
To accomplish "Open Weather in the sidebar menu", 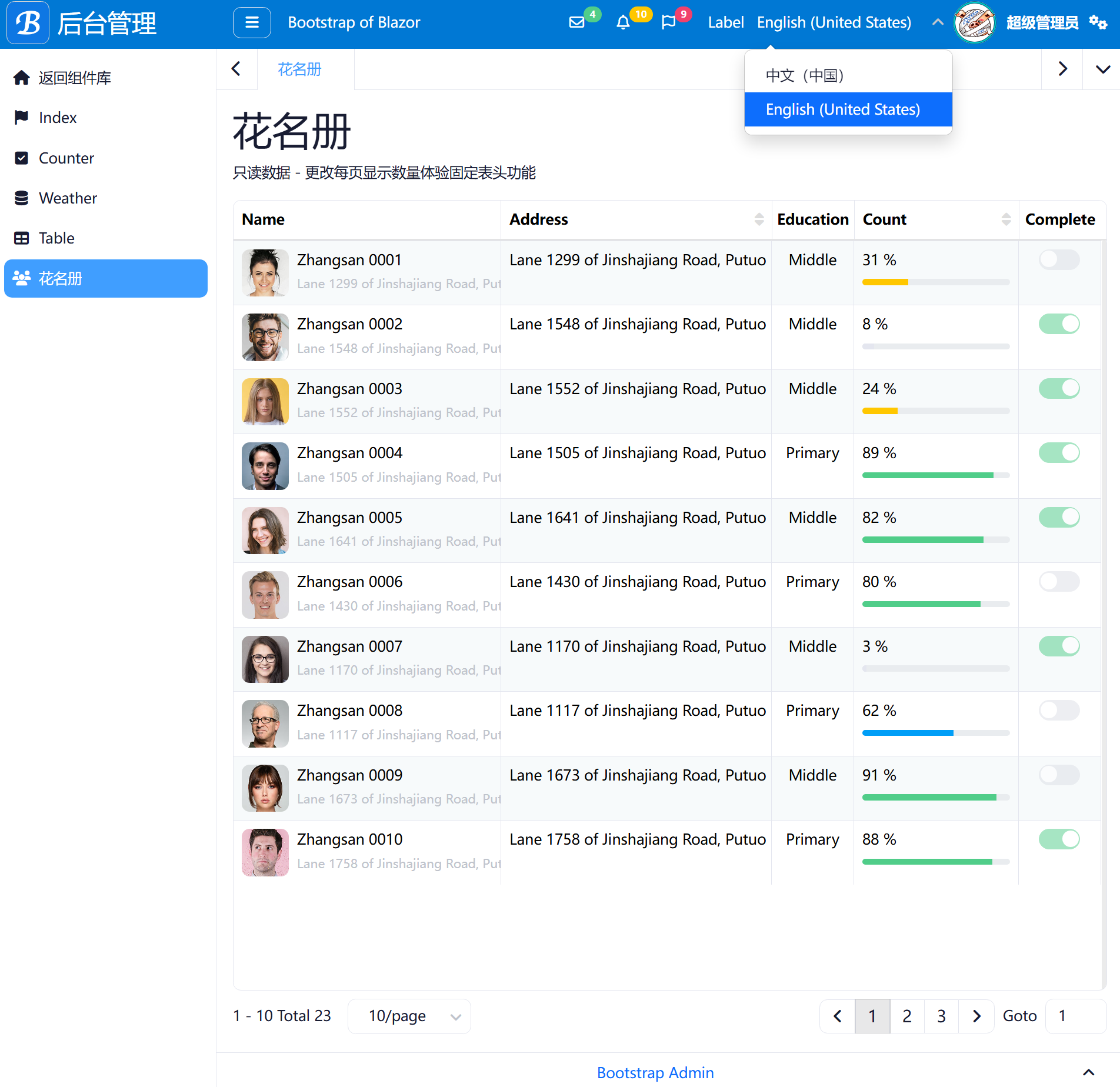I will click(68, 198).
